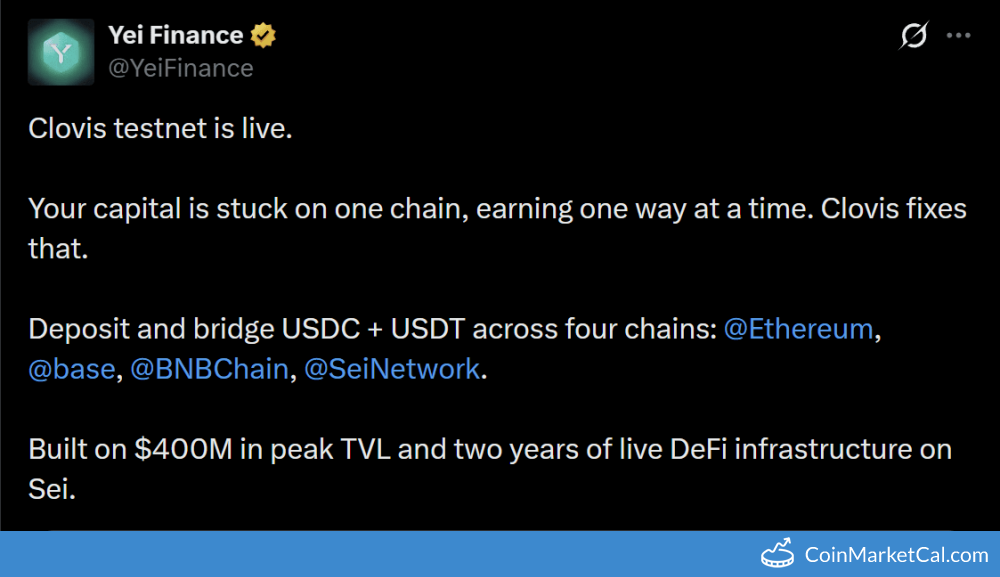Visit the @SeiNetwork mention link
Image resolution: width=1000 pixels, height=577 pixels.
coord(392,369)
